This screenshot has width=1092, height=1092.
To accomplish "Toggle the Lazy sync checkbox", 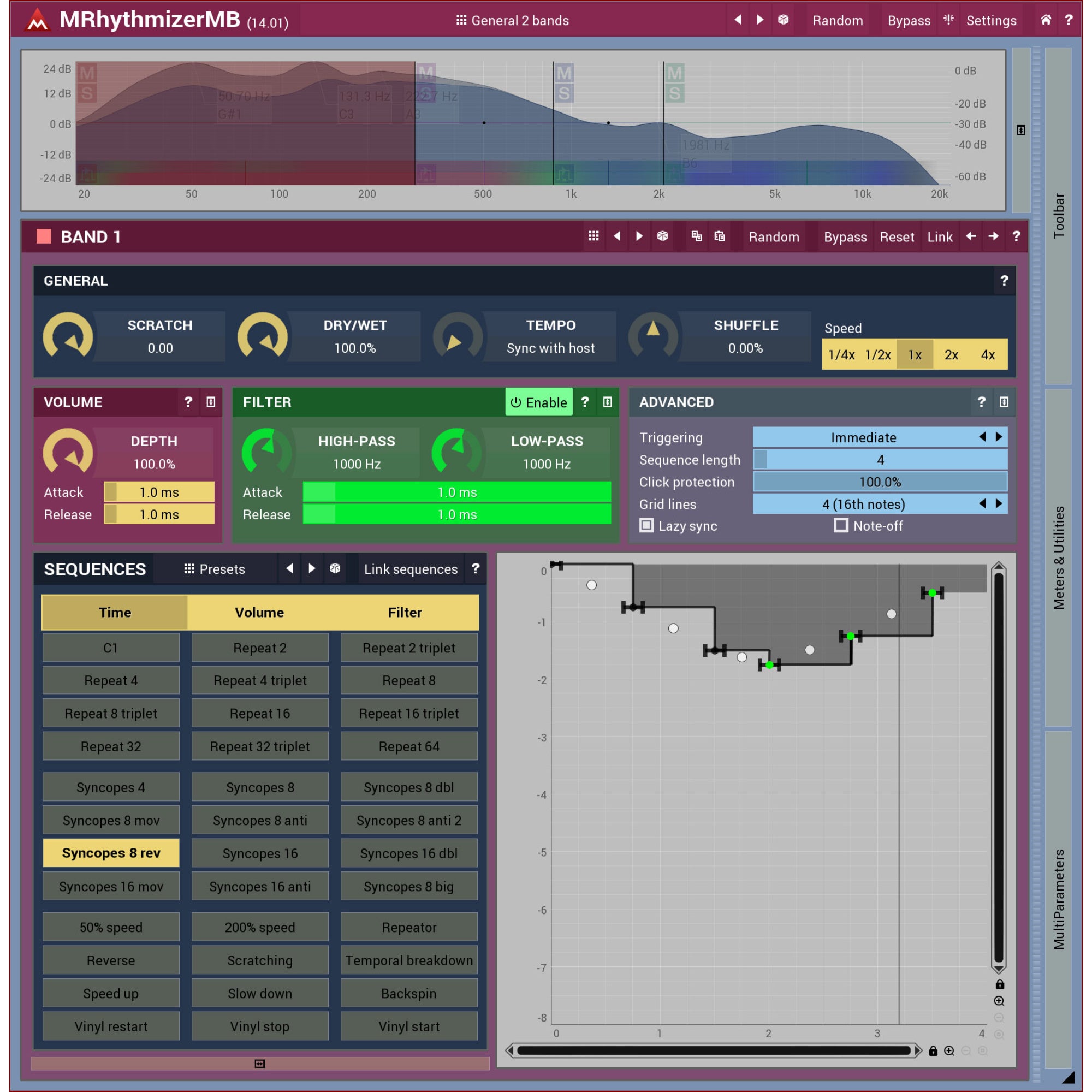I will tap(646, 526).
